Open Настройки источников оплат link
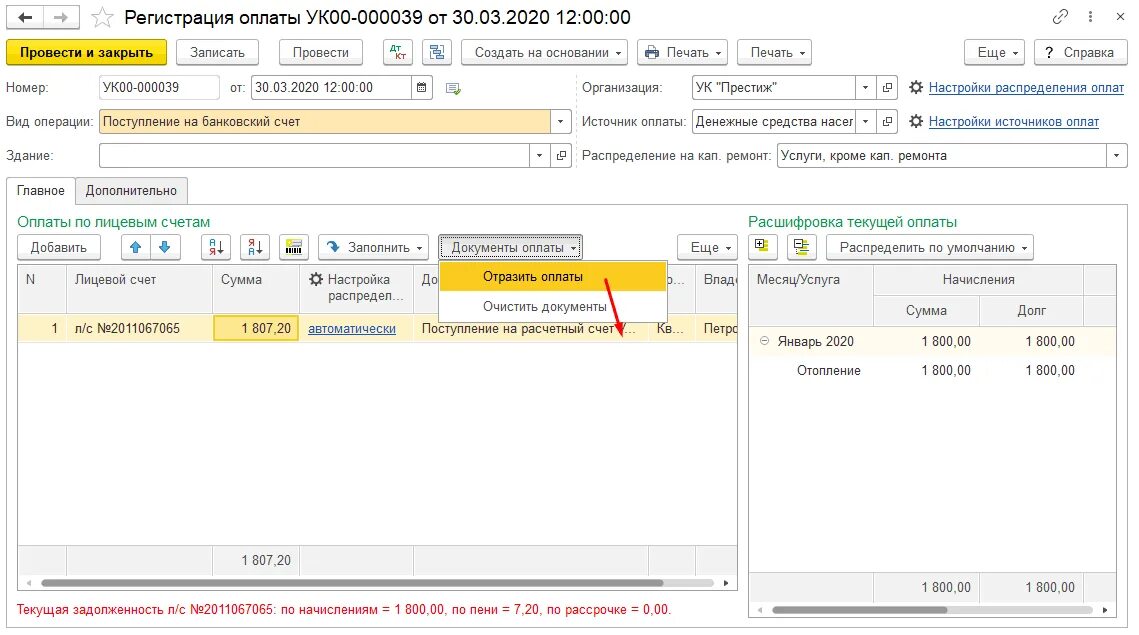The image size is (1139, 635). (1013, 121)
